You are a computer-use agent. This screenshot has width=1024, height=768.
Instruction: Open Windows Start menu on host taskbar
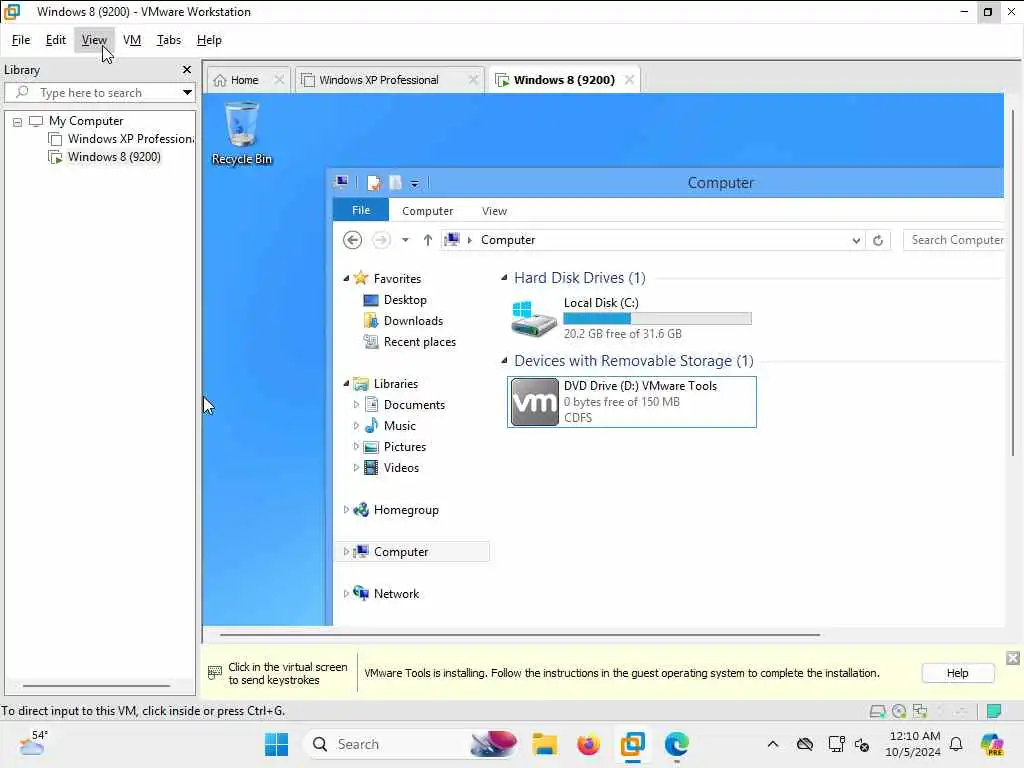(276, 744)
